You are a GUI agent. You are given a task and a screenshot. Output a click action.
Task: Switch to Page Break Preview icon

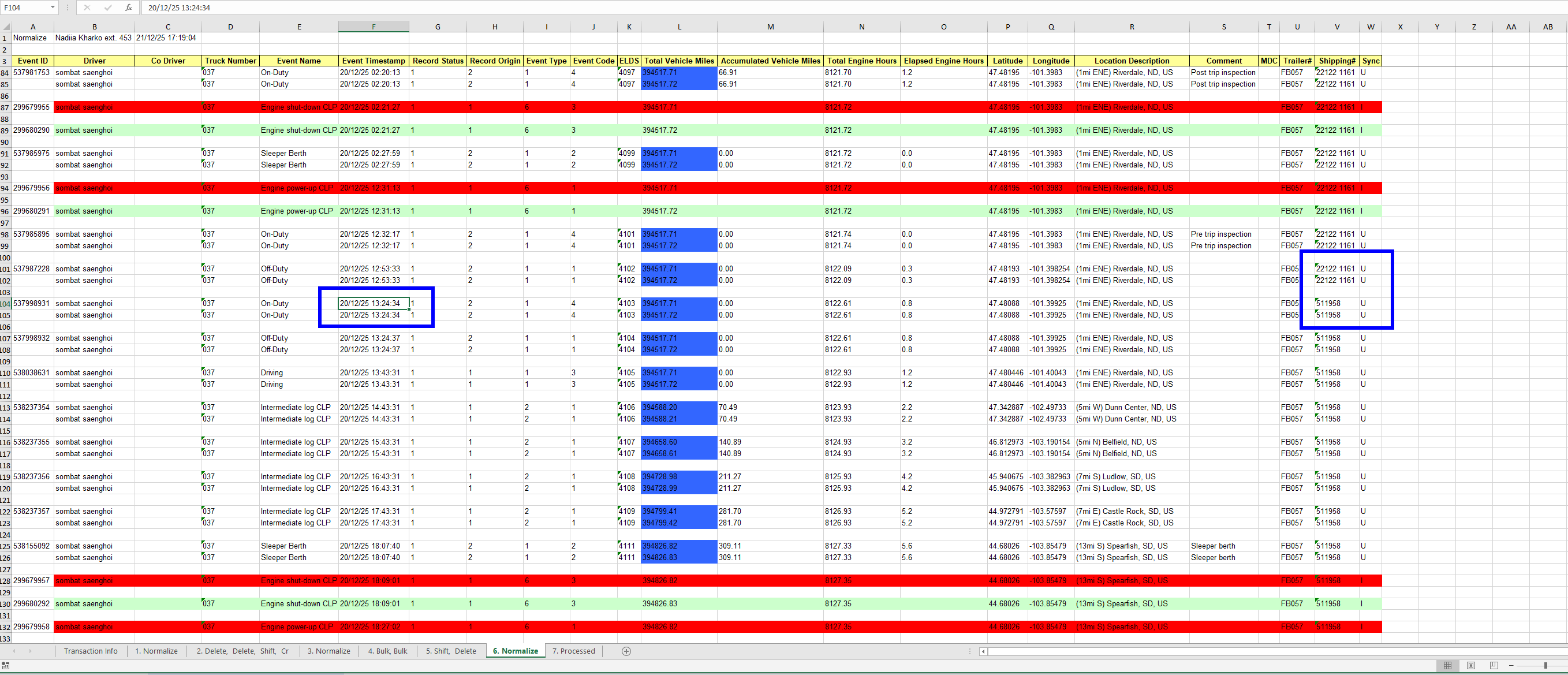[1493, 665]
